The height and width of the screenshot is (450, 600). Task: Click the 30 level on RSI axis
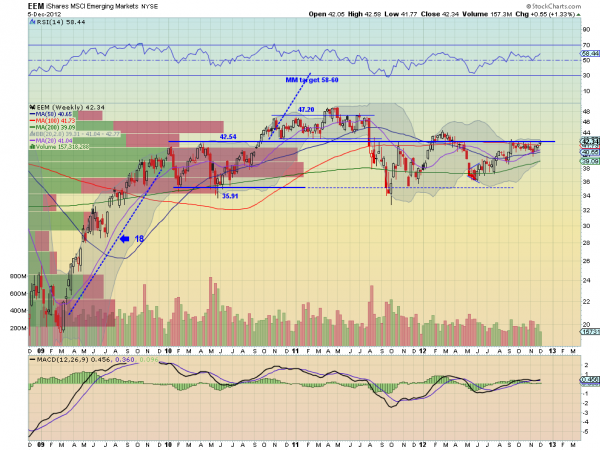coord(586,75)
